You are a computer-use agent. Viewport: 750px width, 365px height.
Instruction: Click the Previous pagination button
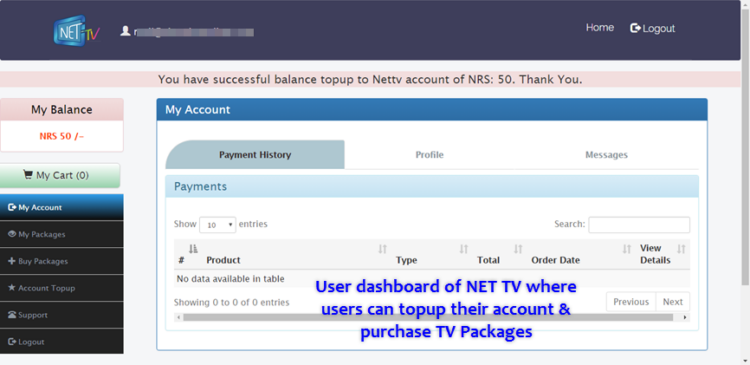pos(631,302)
